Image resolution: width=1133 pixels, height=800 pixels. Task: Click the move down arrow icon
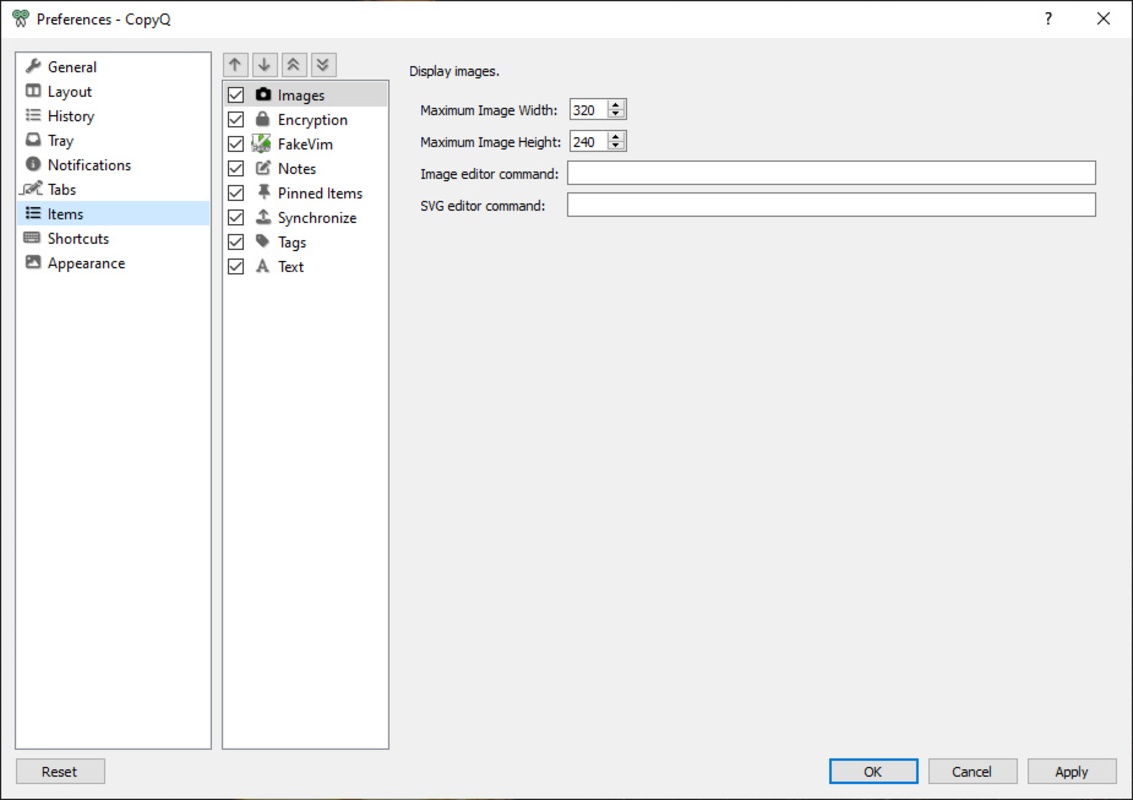(x=264, y=65)
